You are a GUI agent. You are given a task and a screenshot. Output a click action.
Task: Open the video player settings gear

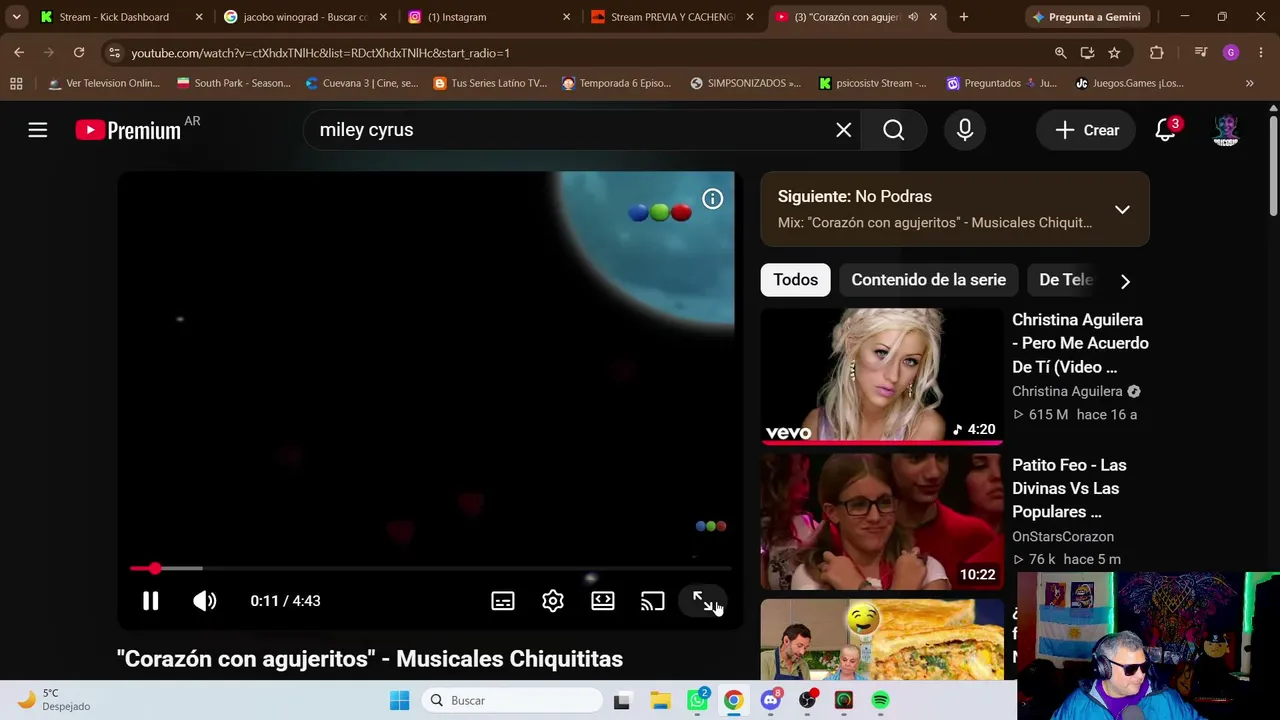pyautogui.click(x=553, y=601)
